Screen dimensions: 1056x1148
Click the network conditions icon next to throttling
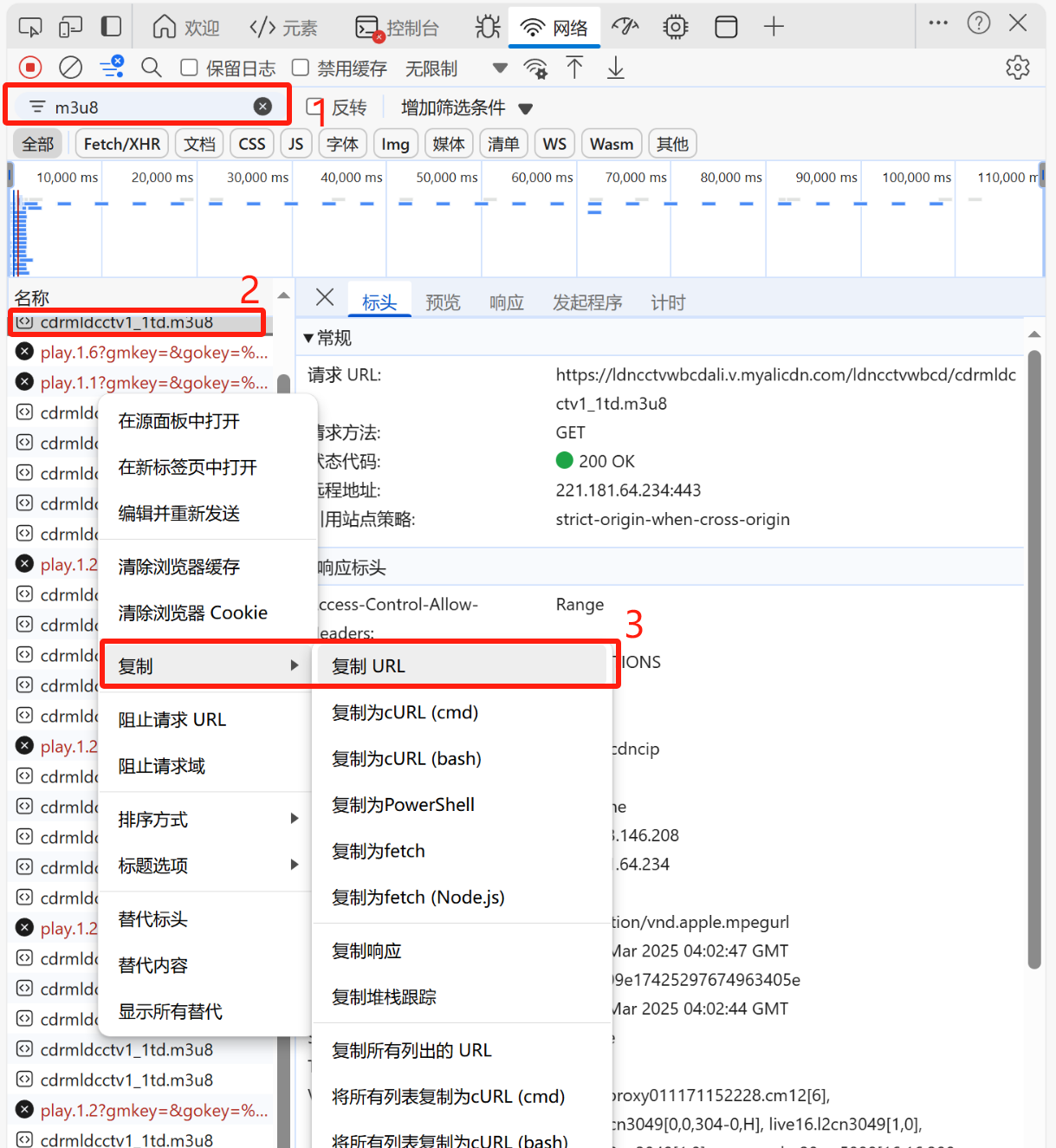click(x=535, y=68)
